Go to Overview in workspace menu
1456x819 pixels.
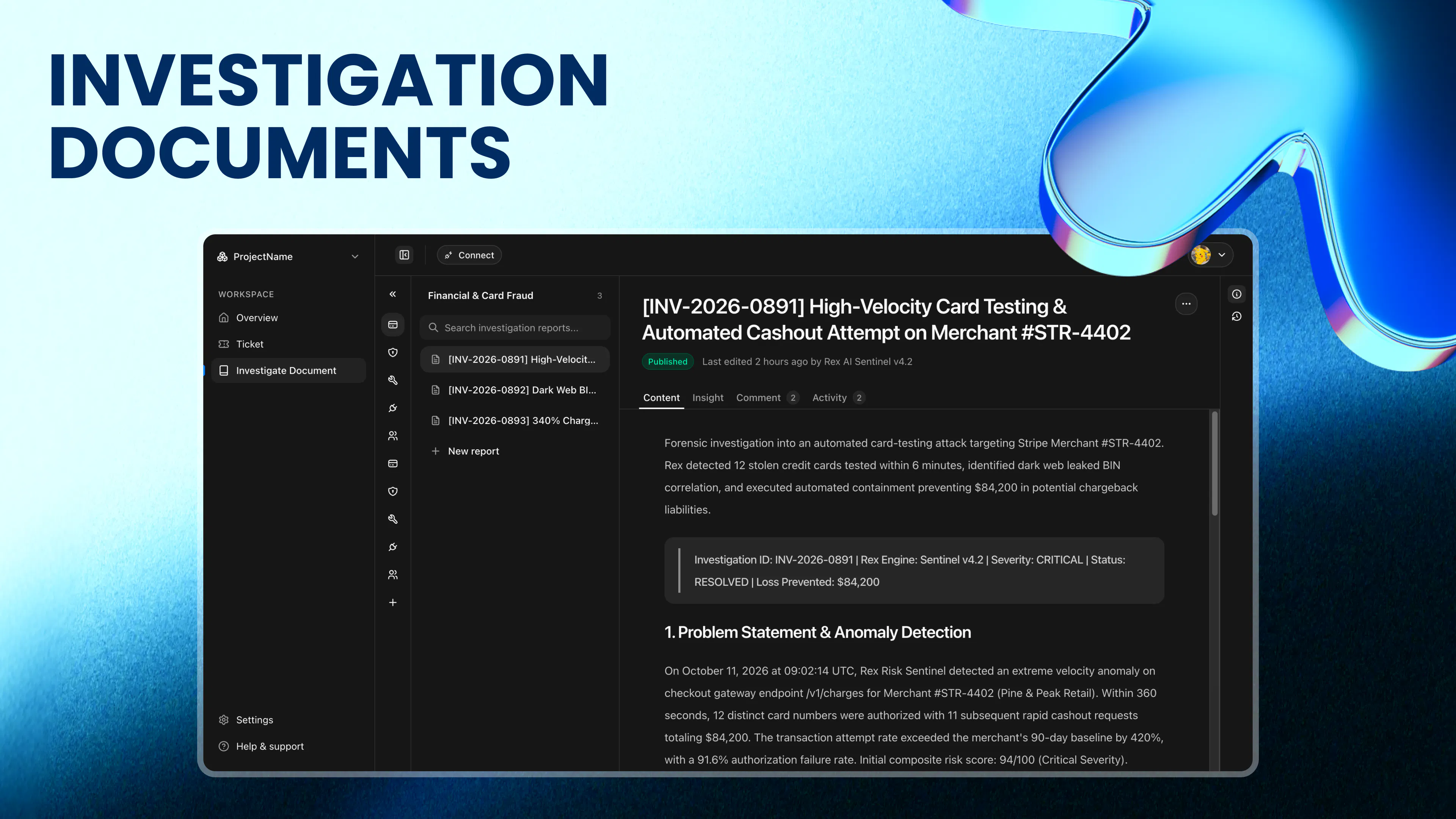(x=288, y=318)
